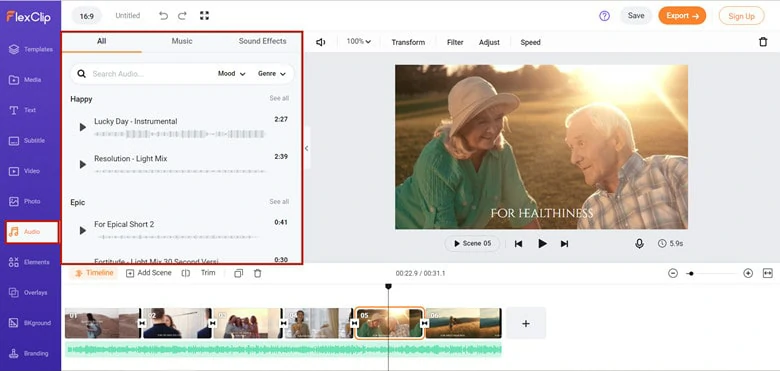Viewport: 780px width, 371px height.
Task: Open the Mood filter dropdown
Action: (232, 74)
